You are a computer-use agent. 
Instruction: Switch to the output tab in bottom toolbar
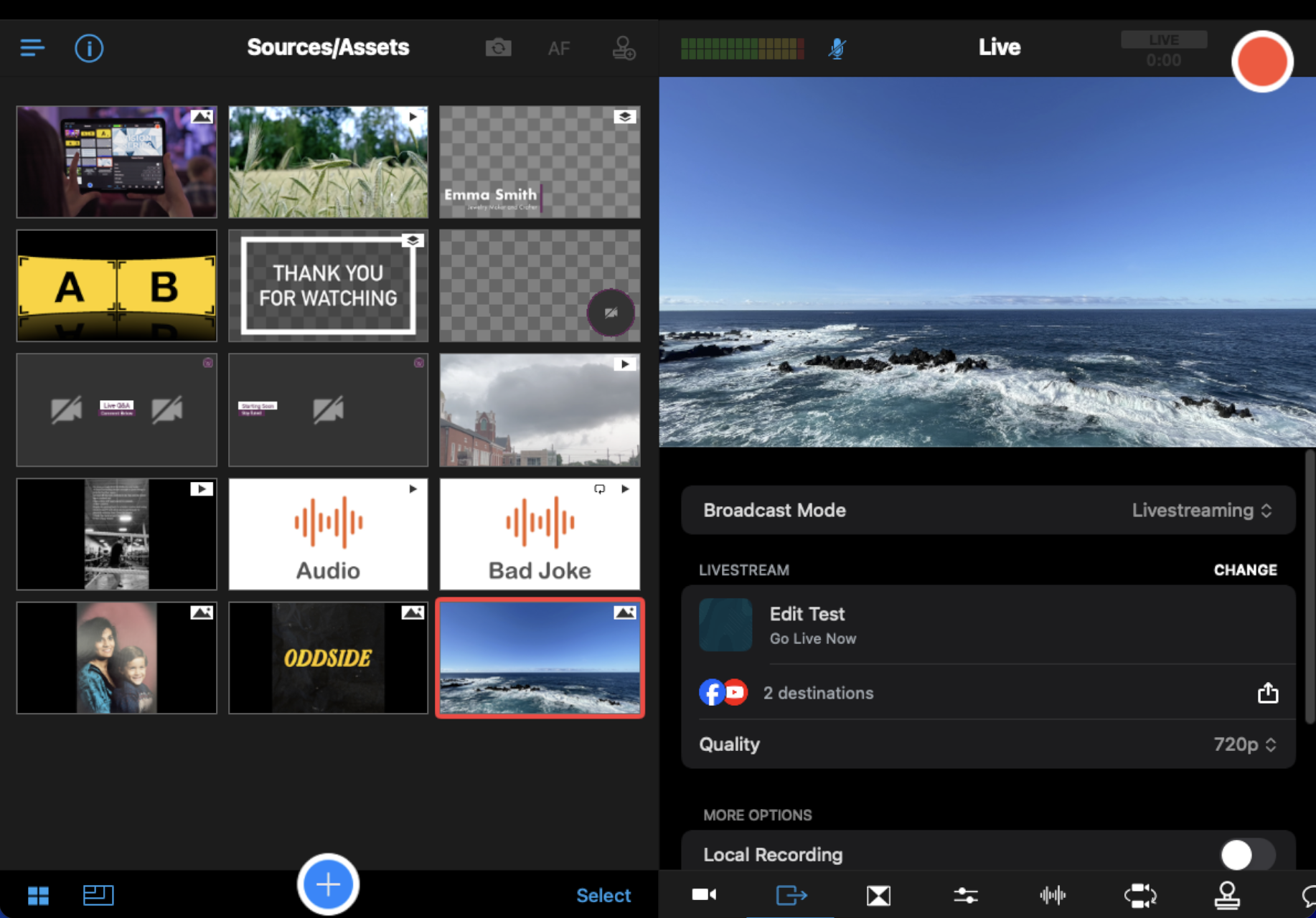[x=791, y=895]
